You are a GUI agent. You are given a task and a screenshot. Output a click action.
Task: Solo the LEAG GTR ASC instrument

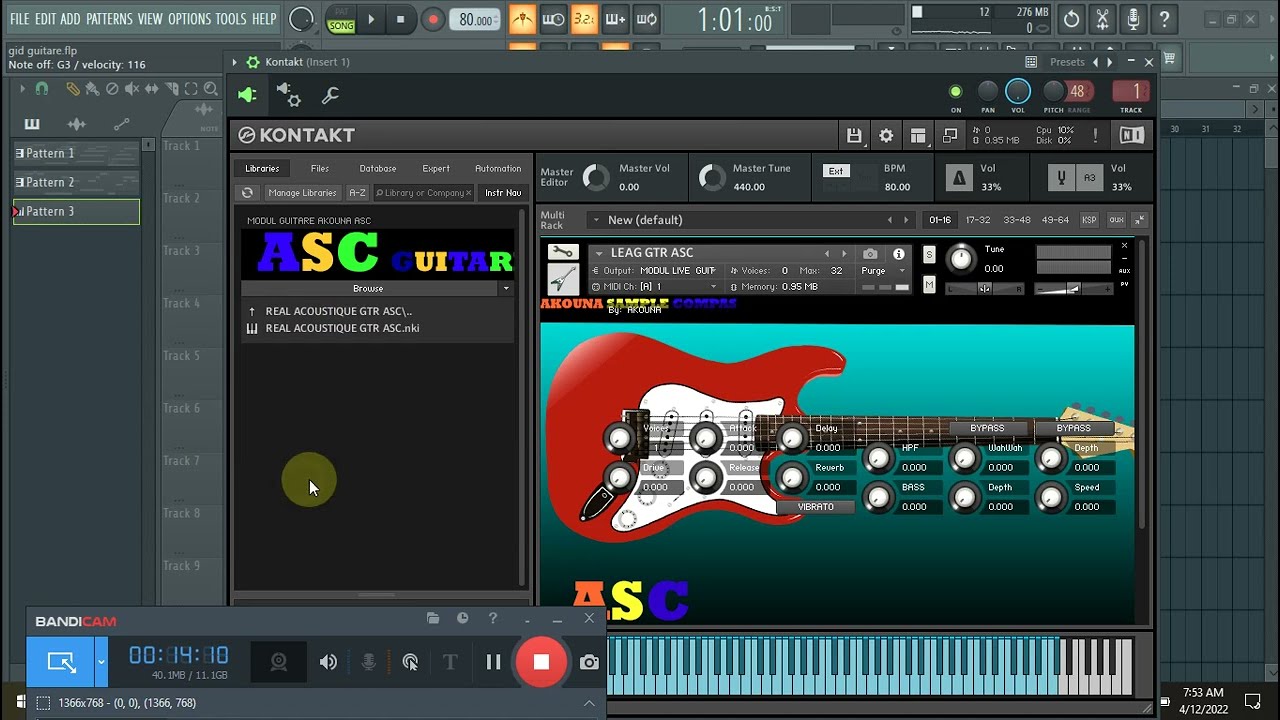point(929,254)
